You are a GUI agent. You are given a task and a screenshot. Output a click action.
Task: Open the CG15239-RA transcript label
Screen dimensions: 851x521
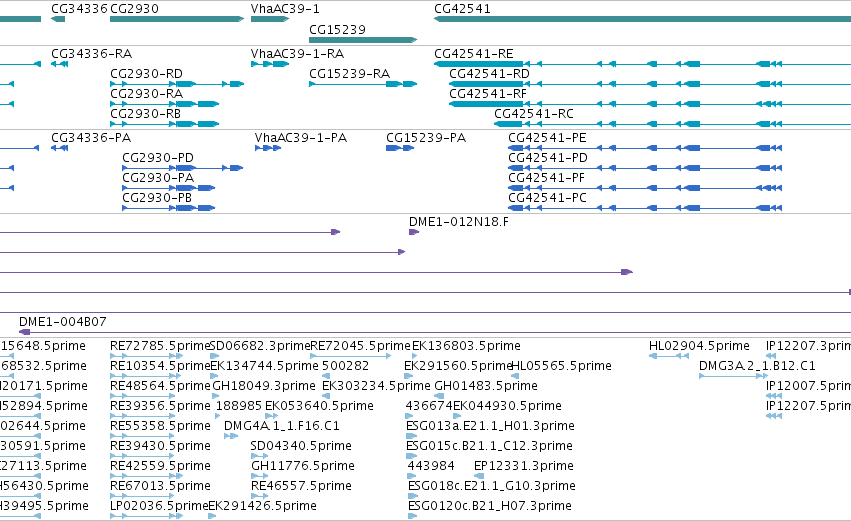[350, 73]
